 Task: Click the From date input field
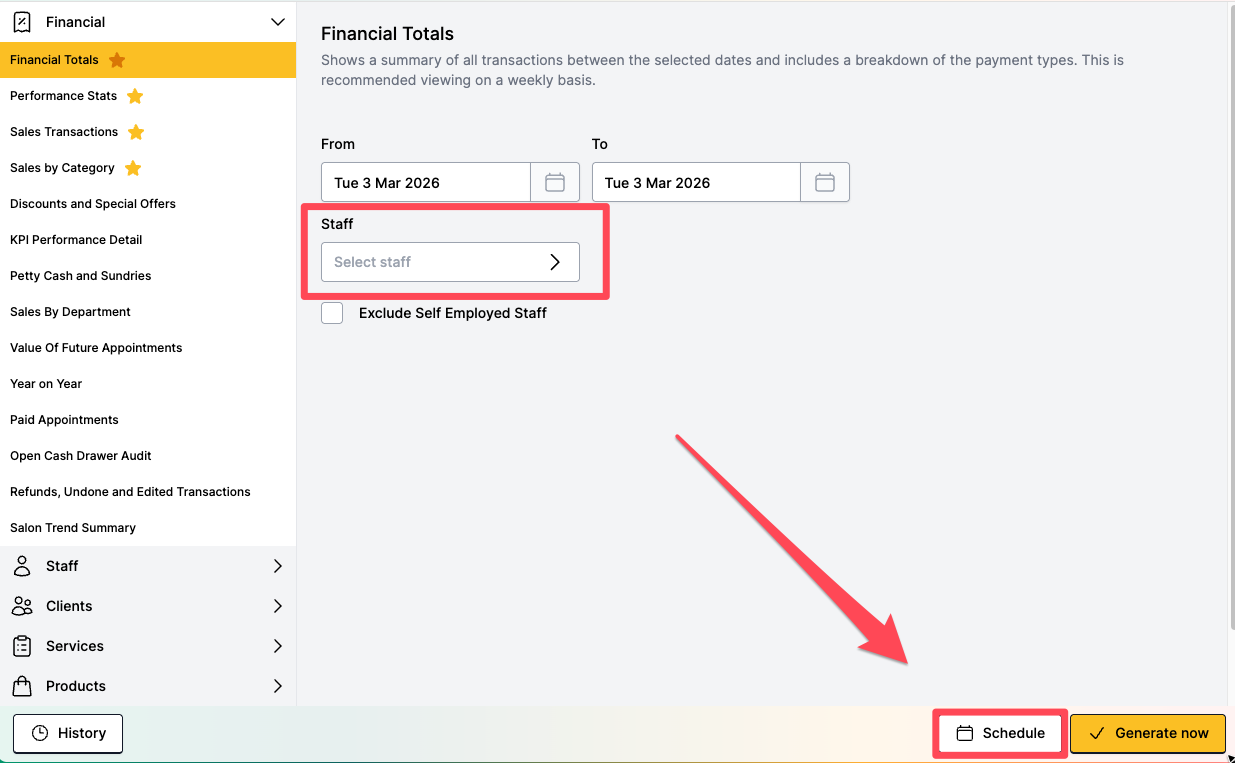(426, 182)
